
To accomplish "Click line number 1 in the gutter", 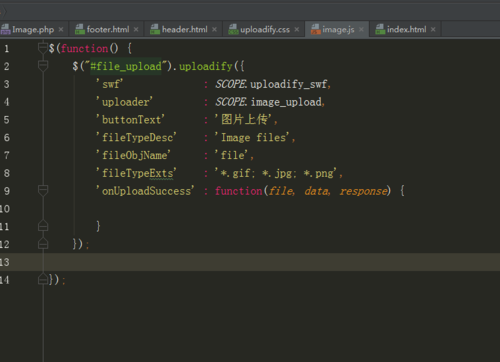I will [x=6, y=49].
